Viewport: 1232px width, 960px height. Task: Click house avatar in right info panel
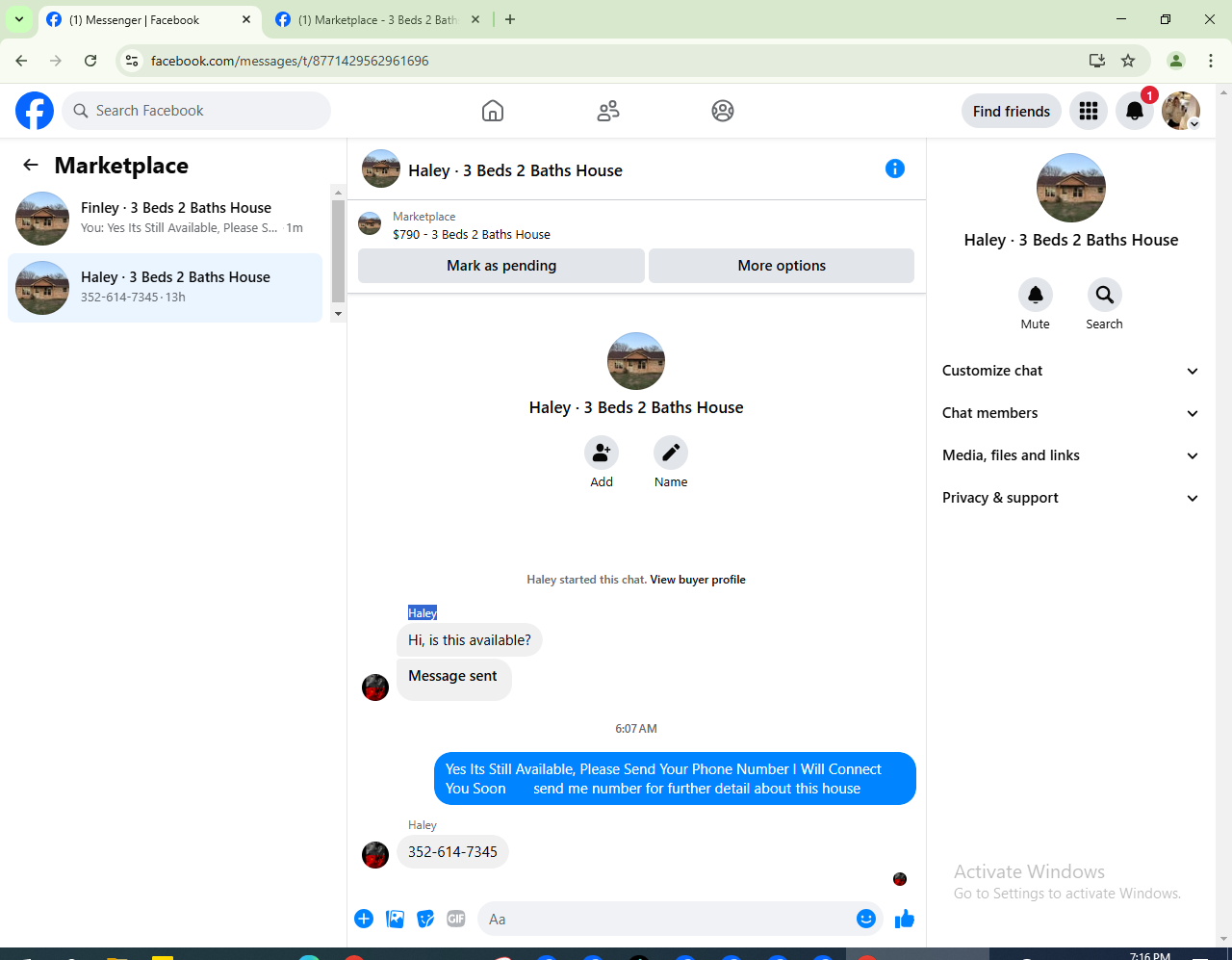coord(1071,188)
